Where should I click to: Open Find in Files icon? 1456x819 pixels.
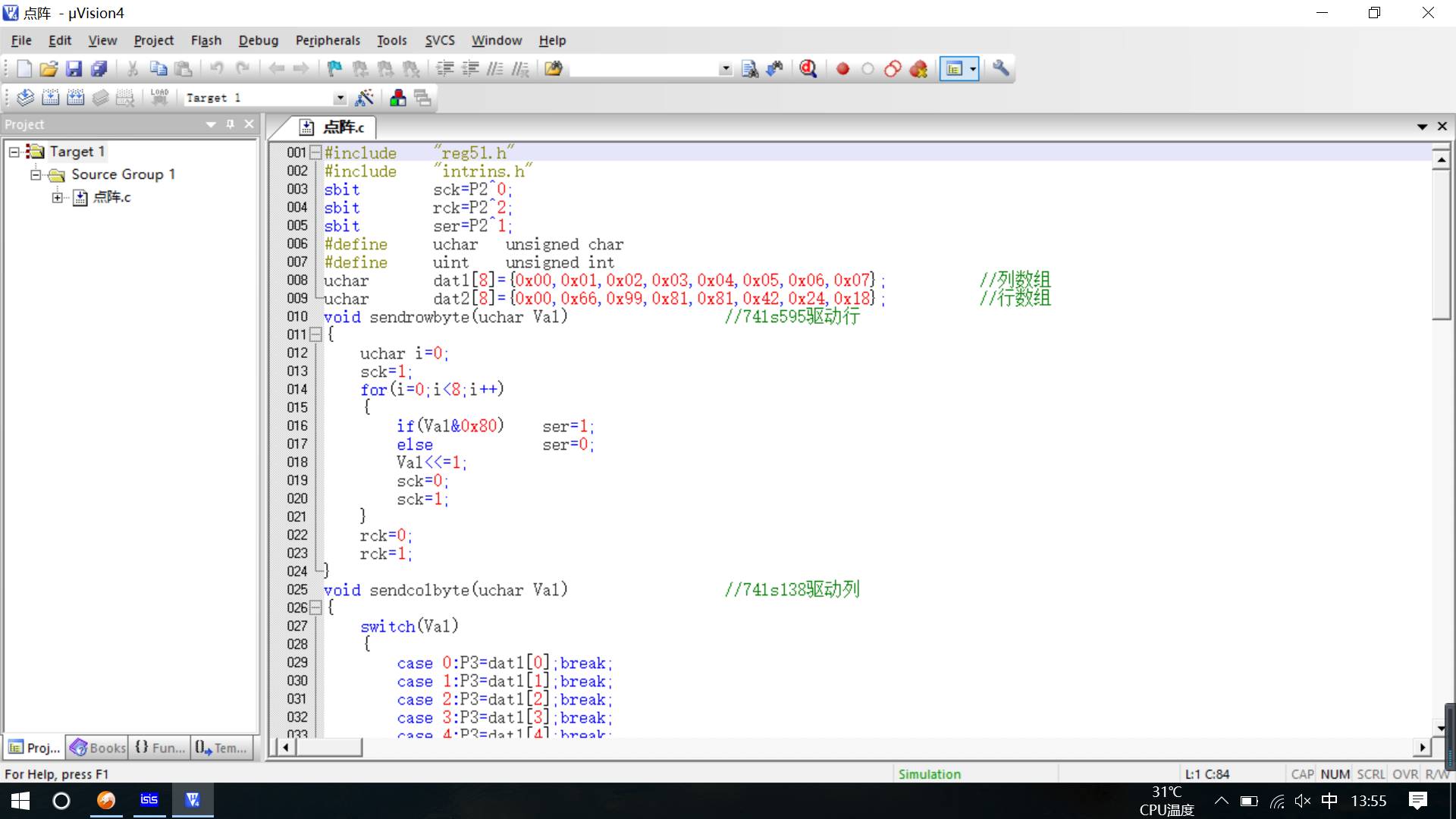(x=554, y=69)
